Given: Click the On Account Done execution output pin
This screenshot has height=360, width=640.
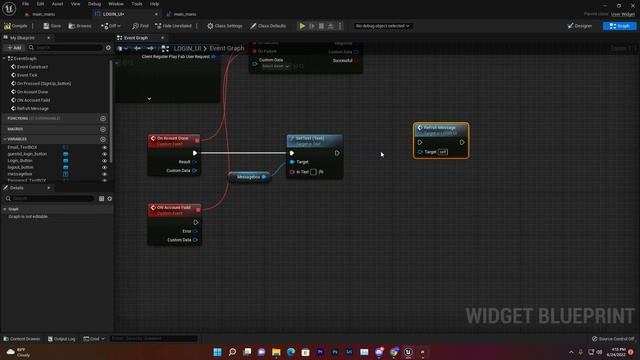Looking at the screenshot, I should coord(195,153).
